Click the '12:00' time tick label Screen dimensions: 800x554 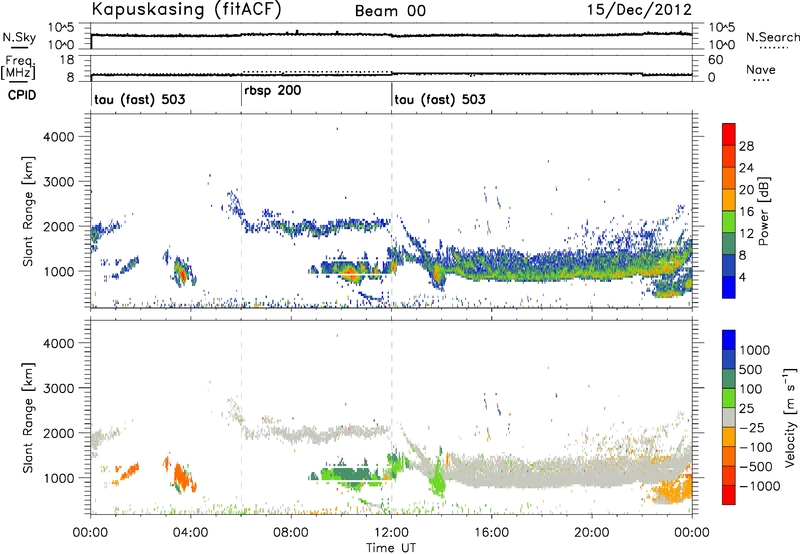tap(391, 533)
